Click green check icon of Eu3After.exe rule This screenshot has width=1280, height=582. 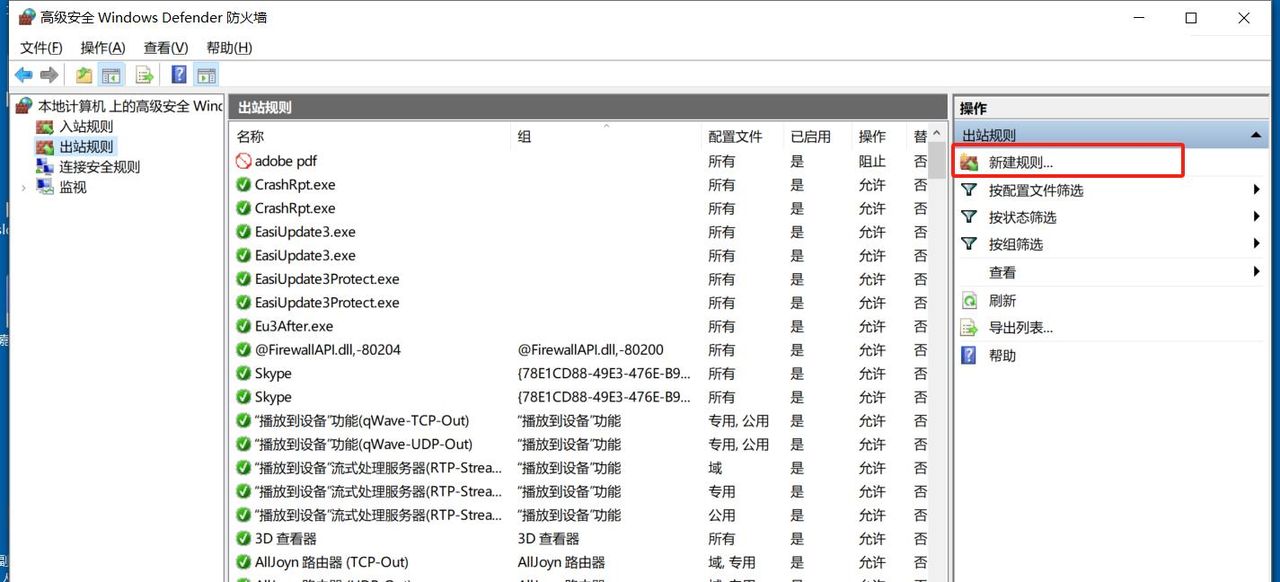point(243,326)
